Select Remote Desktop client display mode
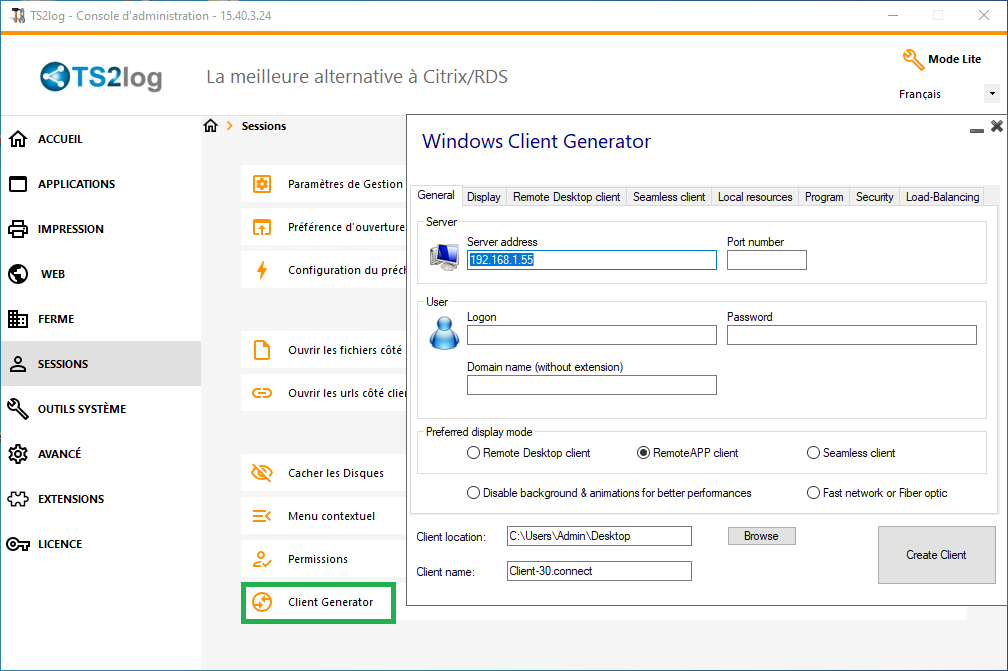 [x=473, y=453]
